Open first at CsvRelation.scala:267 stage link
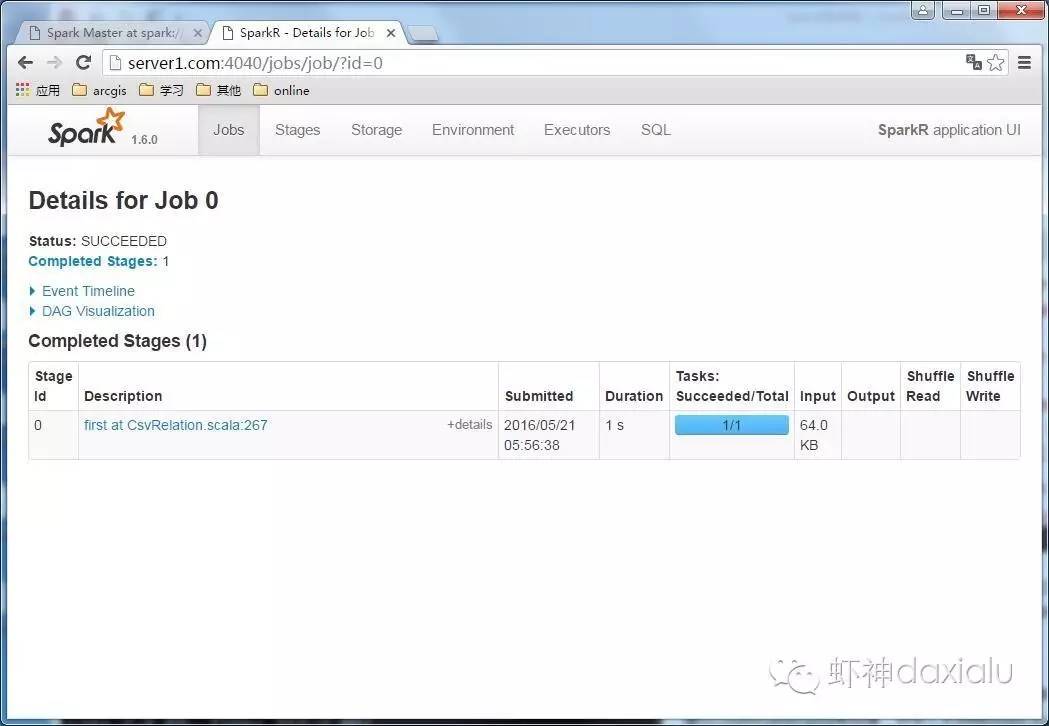Image resolution: width=1049 pixels, height=726 pixels. click(x=175, y=425)
